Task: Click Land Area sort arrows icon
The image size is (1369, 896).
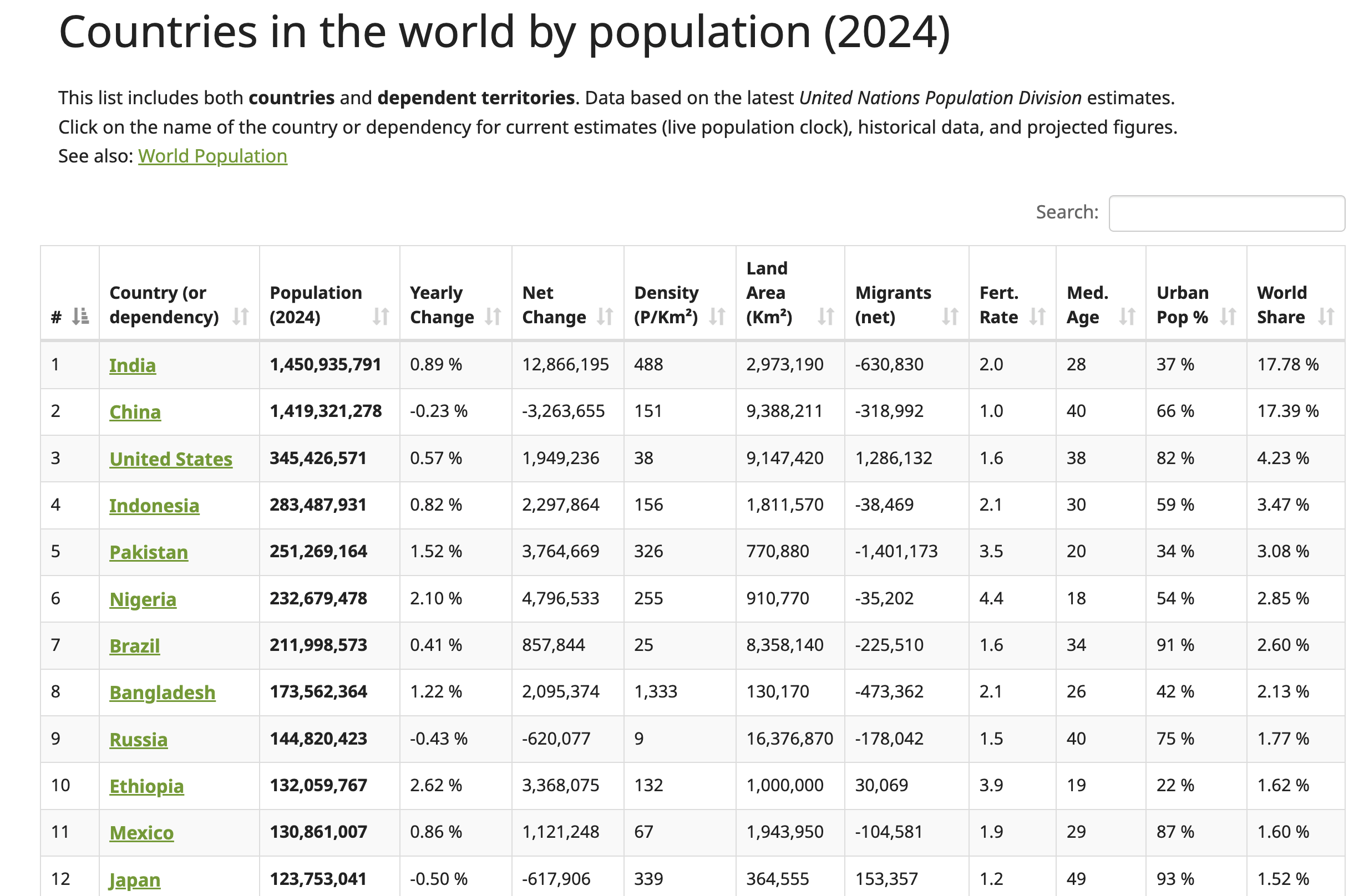Action: pyautogui.click(x=826, y=316)
